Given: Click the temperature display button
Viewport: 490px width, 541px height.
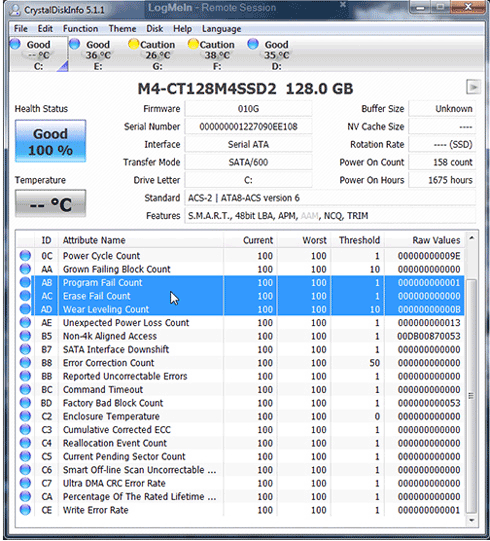Looking at the screenshot, I should coord(50,204).
